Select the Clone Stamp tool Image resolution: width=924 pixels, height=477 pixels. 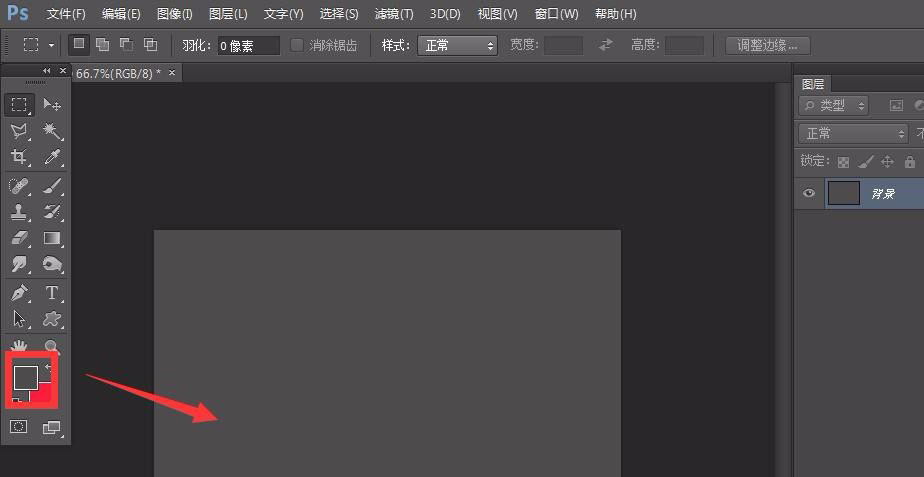pyautogui.click(x=19, y=212)
